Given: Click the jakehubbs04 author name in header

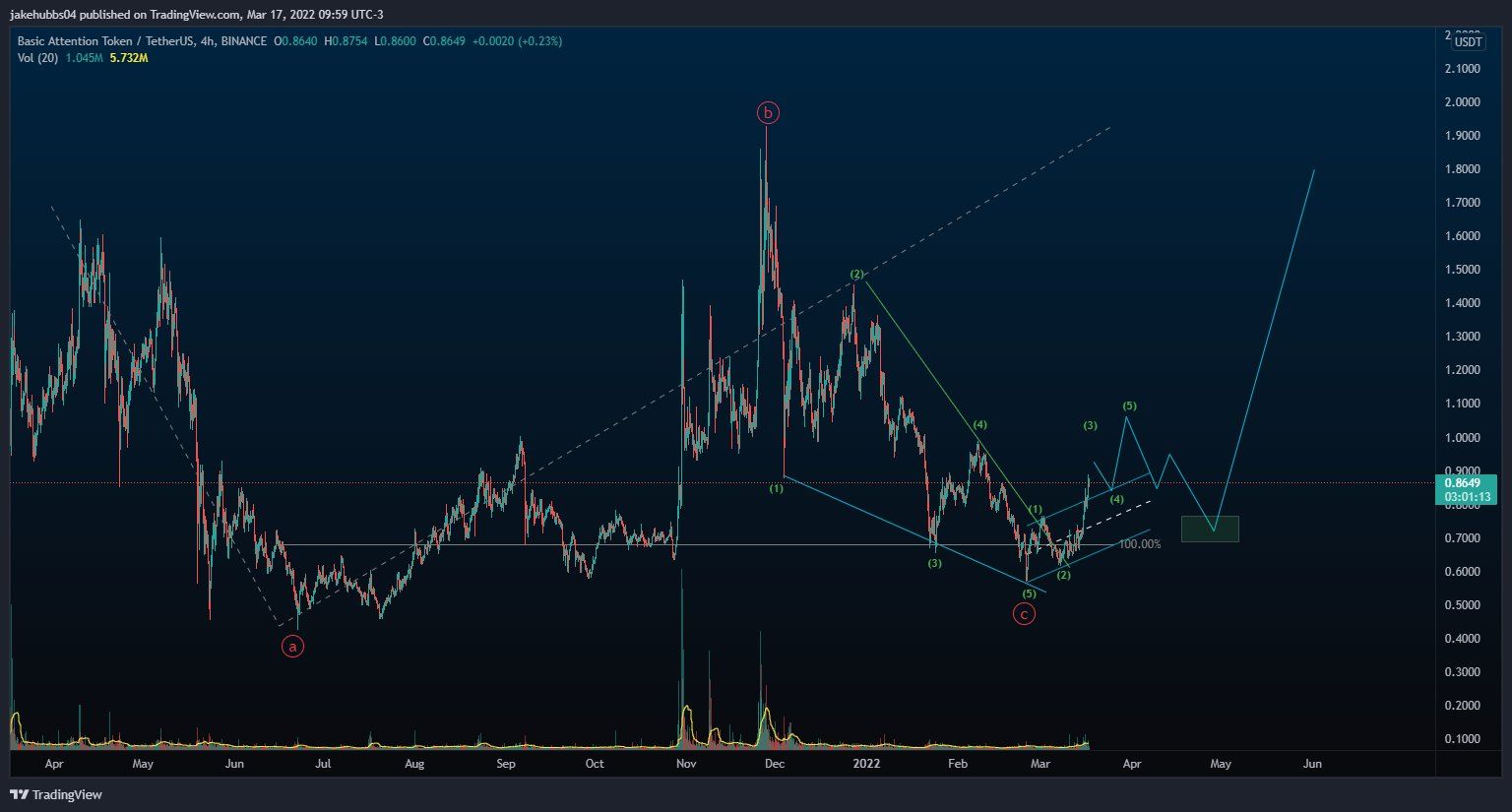Looking at the screenshot, I should click(42, 14).
